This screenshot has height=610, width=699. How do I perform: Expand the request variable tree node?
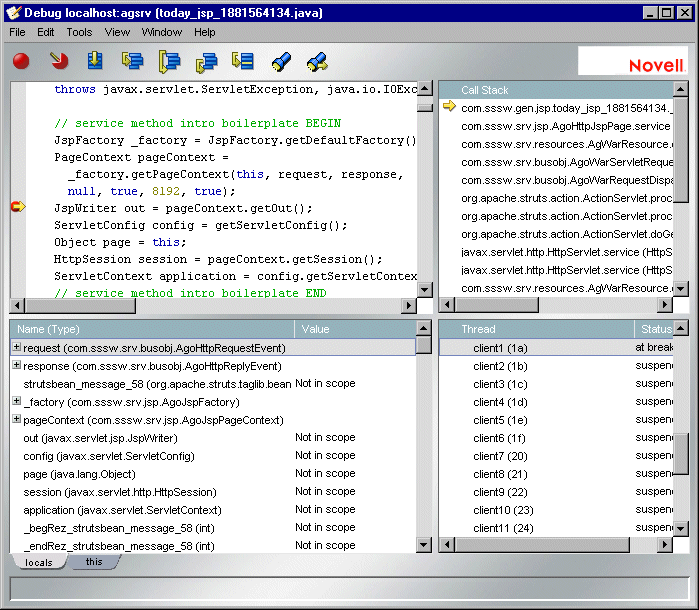point(16,348)
